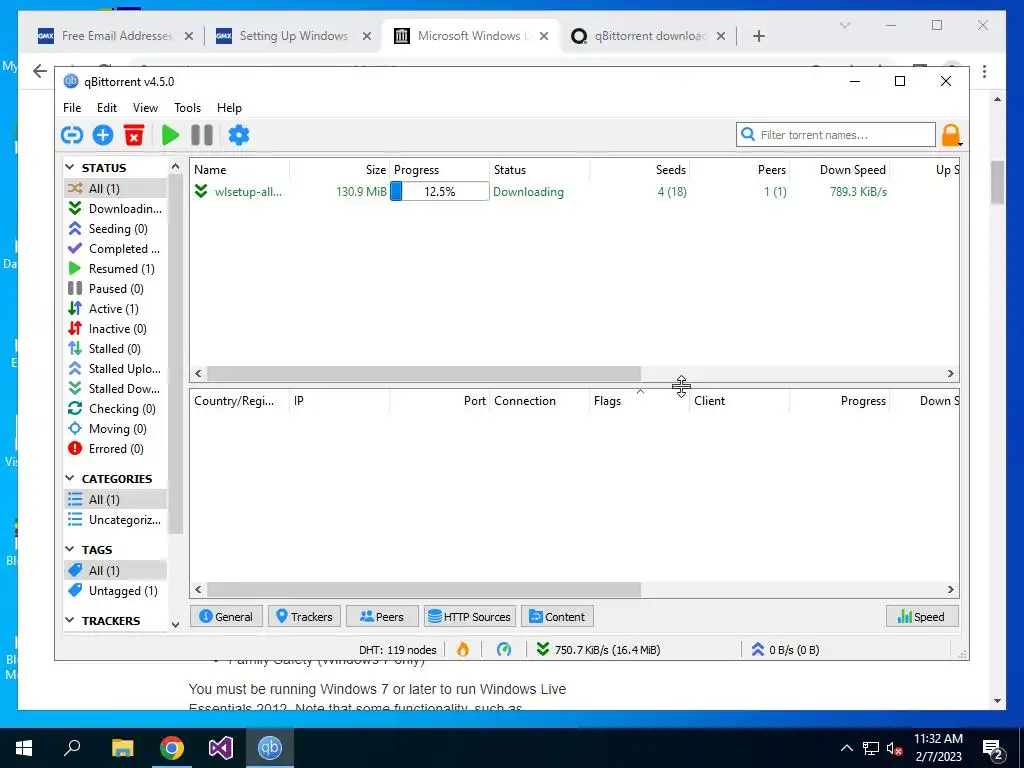Open the View menu
This screenshot has width=1024, height=768.
(x=145, y=108)
